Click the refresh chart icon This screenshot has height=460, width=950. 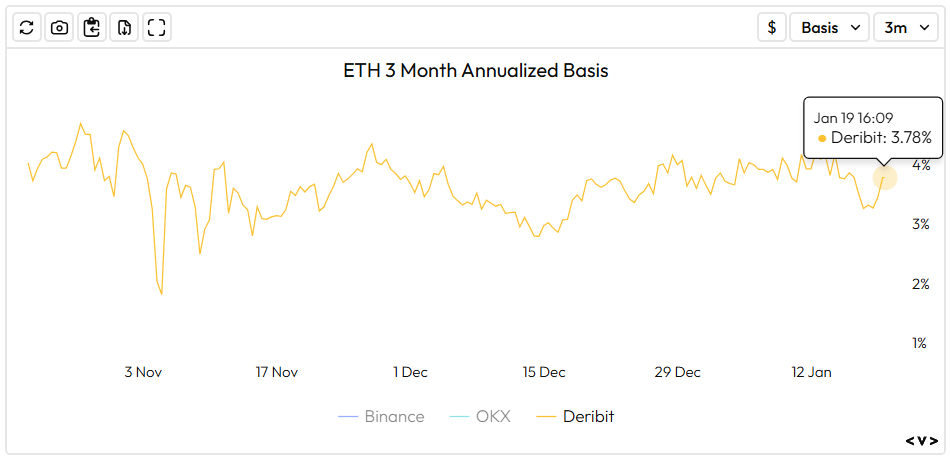click(27, 27)
